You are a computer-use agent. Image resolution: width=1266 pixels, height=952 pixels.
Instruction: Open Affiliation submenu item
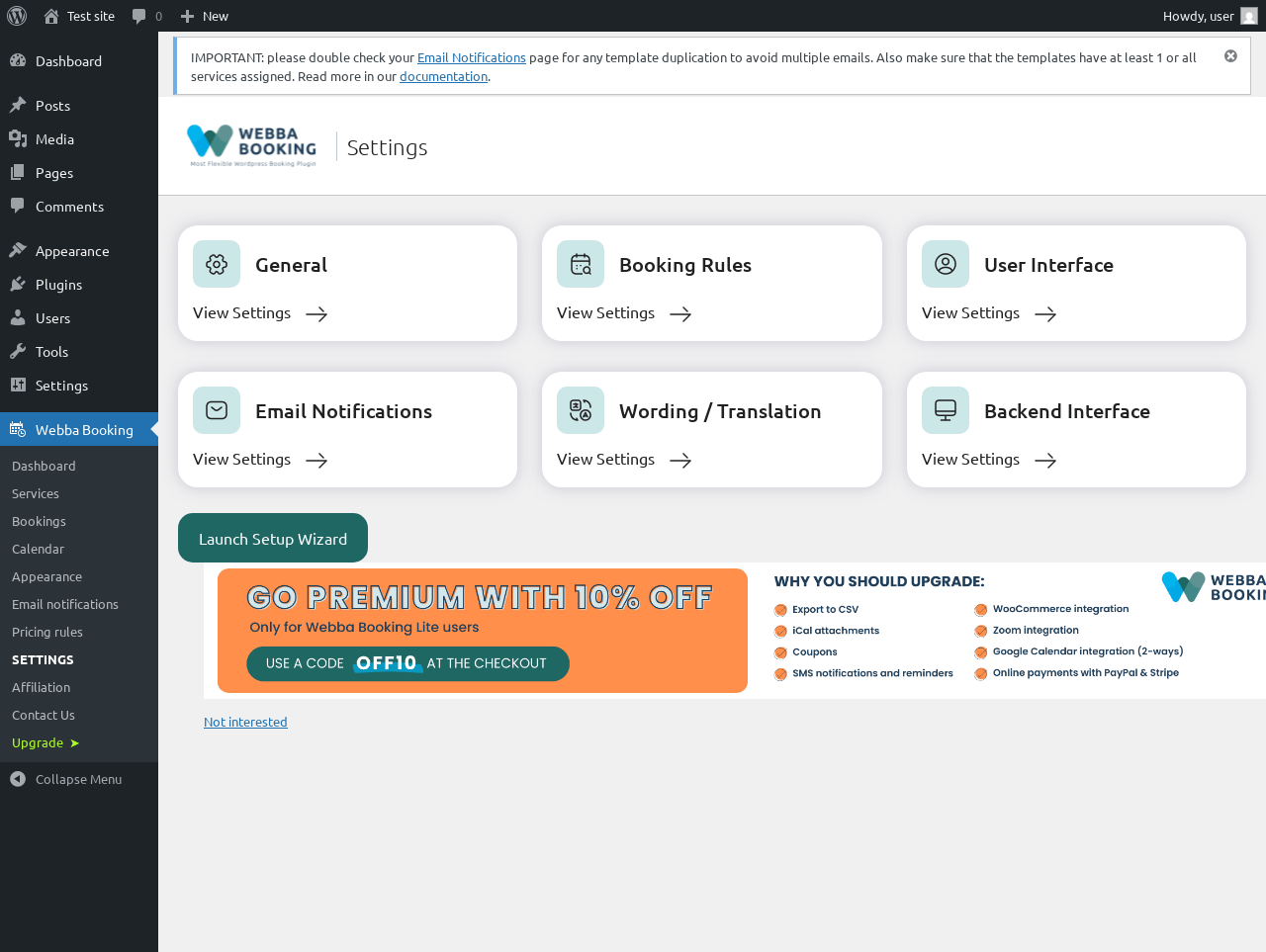pos(41,687)
